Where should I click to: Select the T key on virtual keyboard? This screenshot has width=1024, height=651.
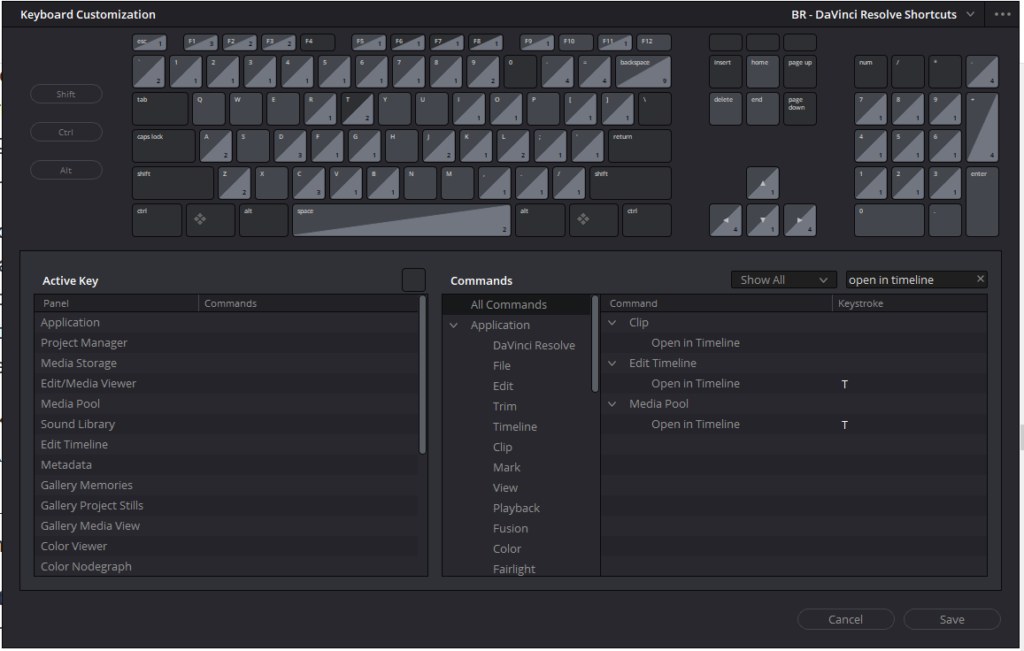pyautogui.click(x=357, y=109)
